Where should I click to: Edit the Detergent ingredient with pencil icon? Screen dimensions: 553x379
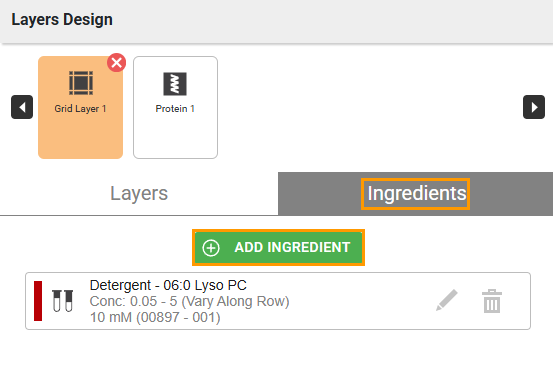click(446, 300)
